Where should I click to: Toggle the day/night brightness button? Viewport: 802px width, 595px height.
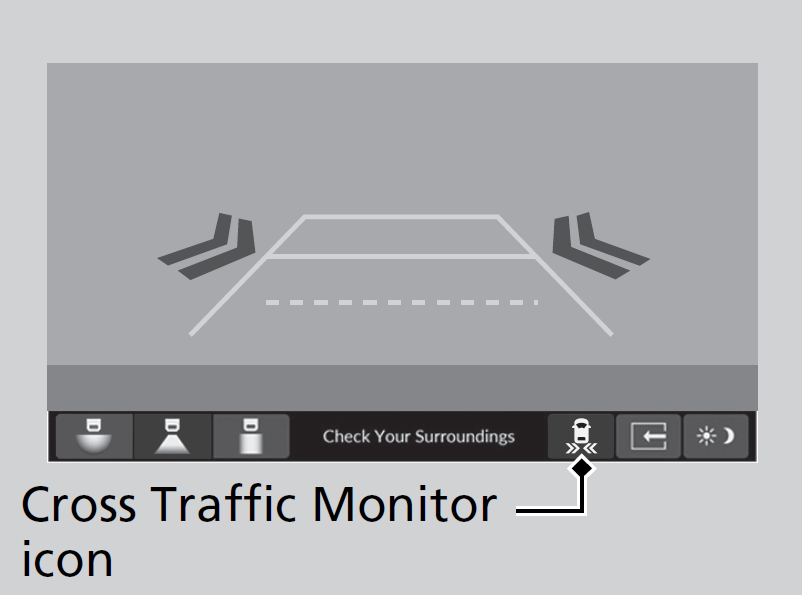[716, 436]
